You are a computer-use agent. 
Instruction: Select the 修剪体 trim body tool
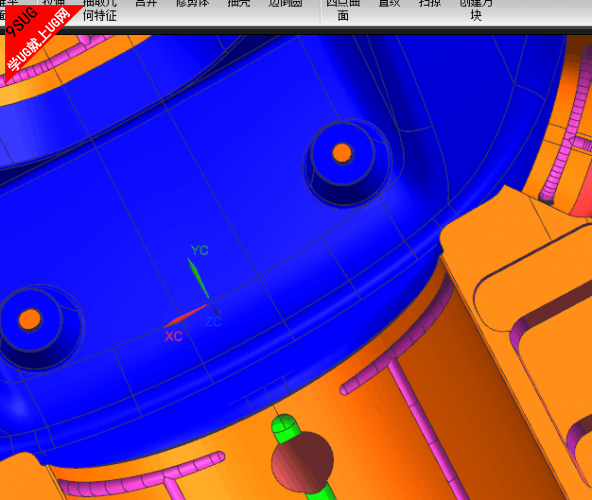tap(193, 3)
